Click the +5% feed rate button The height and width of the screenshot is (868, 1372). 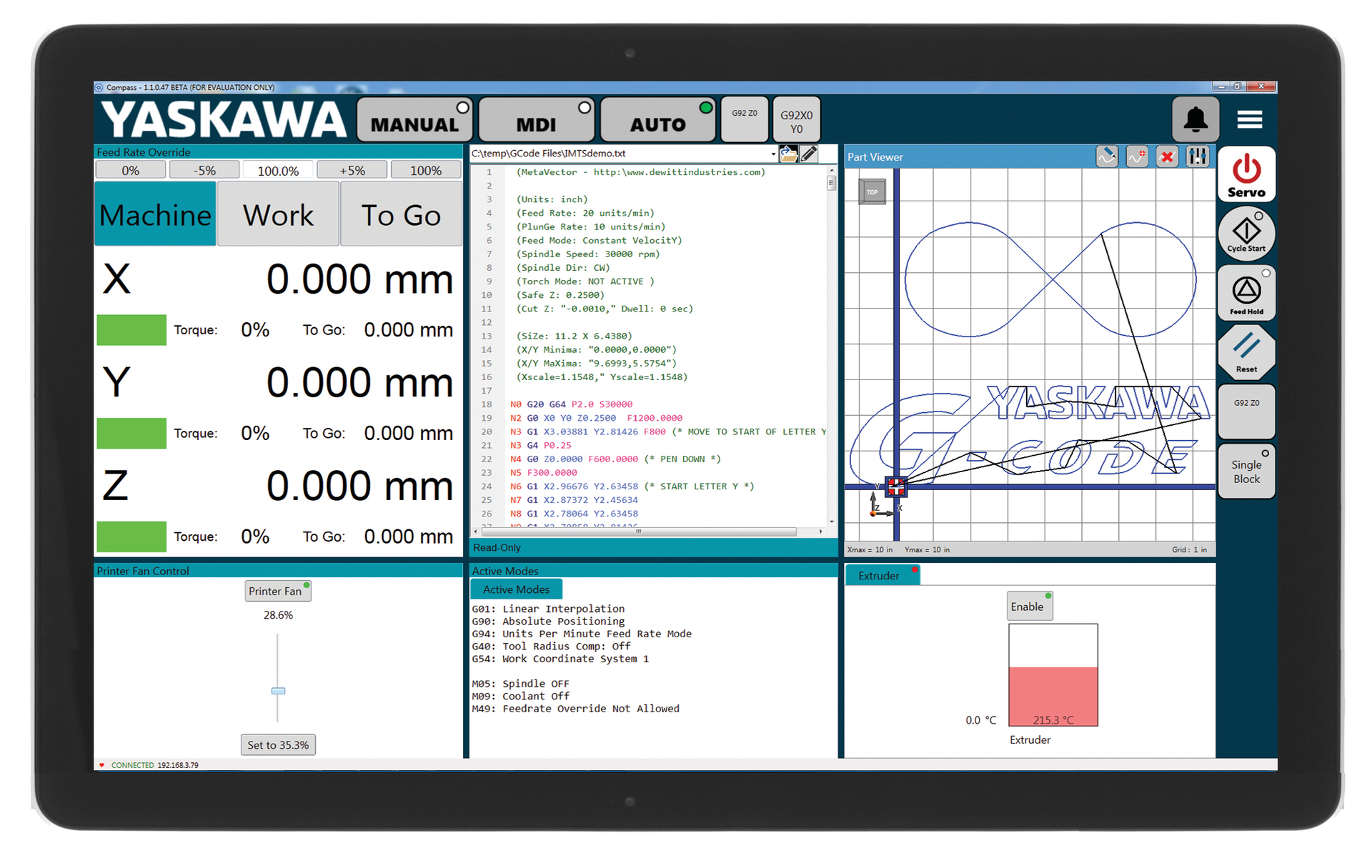(x=352, y=170)
